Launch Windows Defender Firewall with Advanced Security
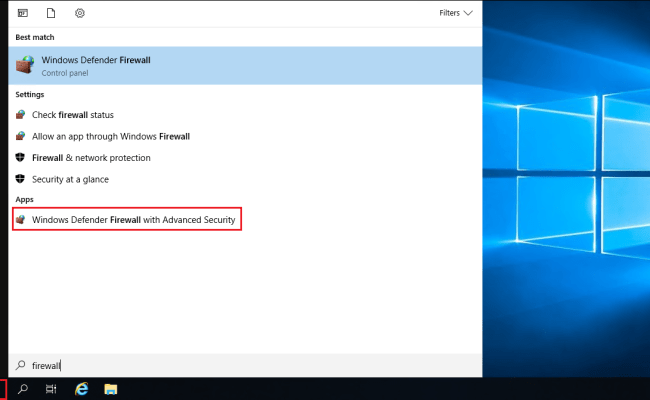 127,219
